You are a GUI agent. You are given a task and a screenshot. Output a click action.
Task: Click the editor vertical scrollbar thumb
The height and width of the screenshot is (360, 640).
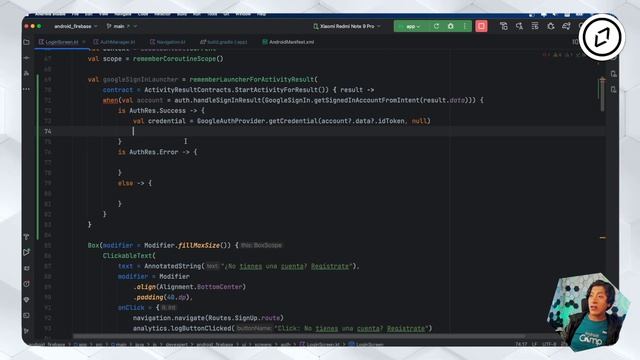(602, 95)
